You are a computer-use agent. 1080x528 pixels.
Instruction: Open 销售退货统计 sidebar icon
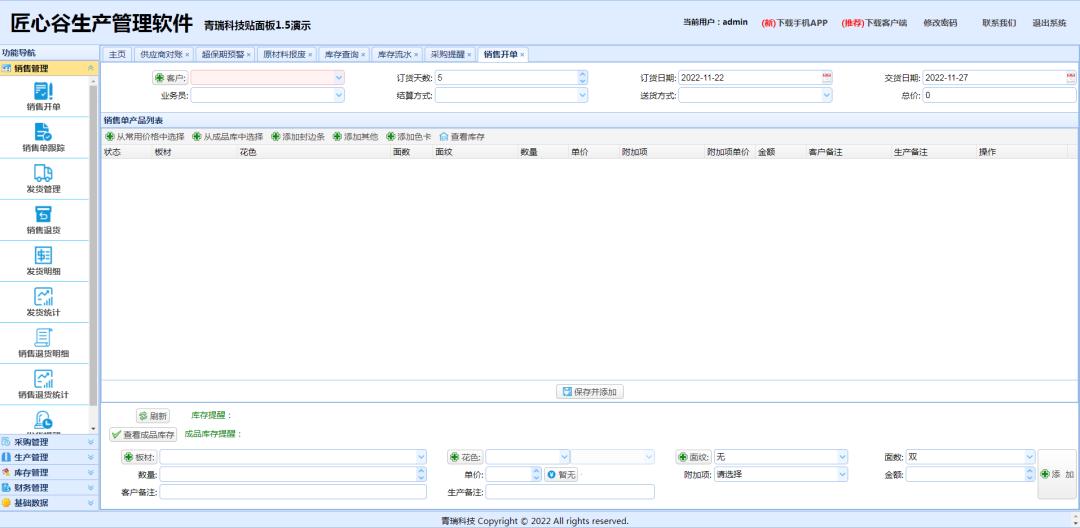click(x=43, y=386)
